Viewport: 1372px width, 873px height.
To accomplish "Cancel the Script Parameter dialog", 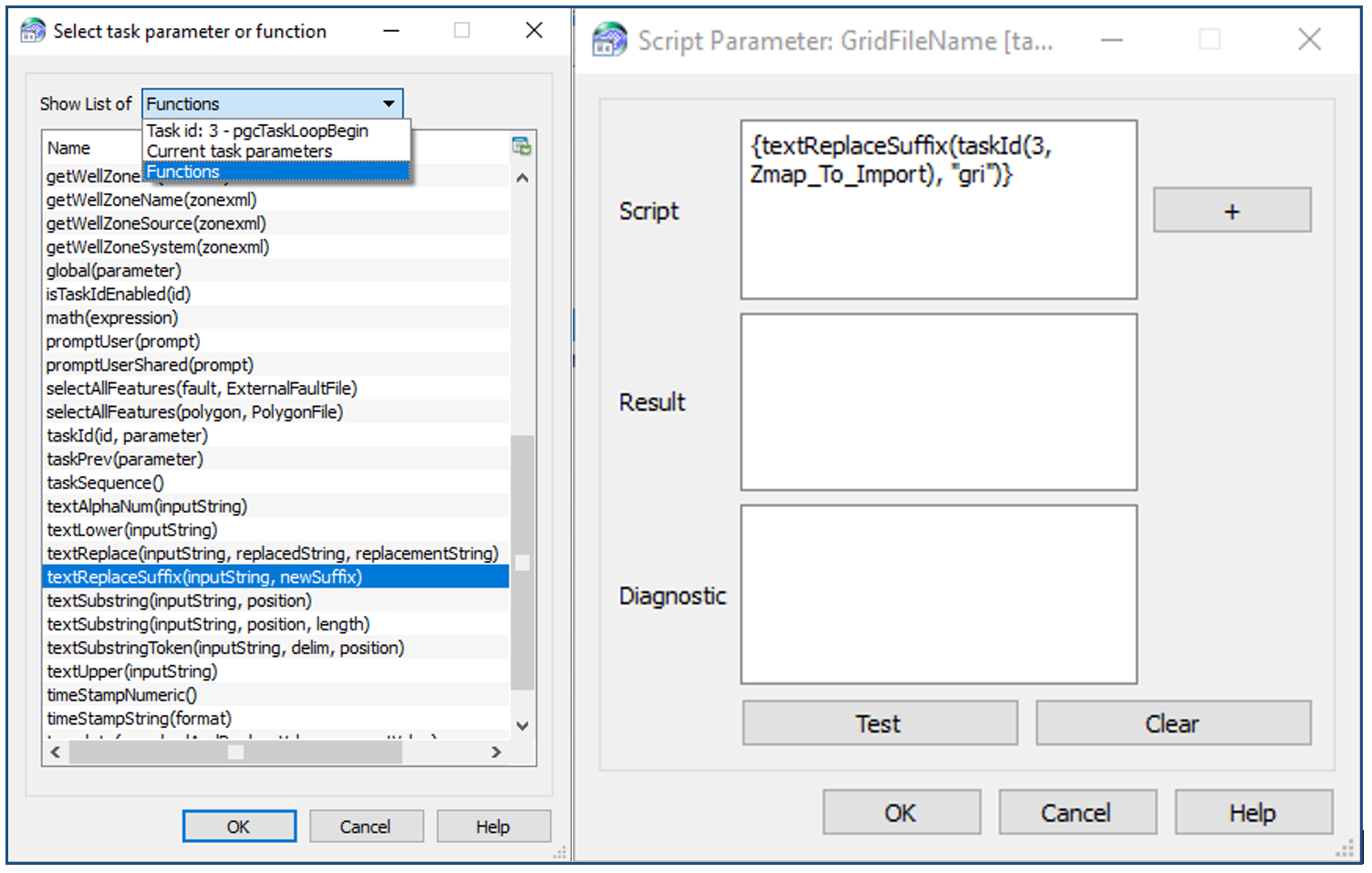I will click(x=1076, y=813).
